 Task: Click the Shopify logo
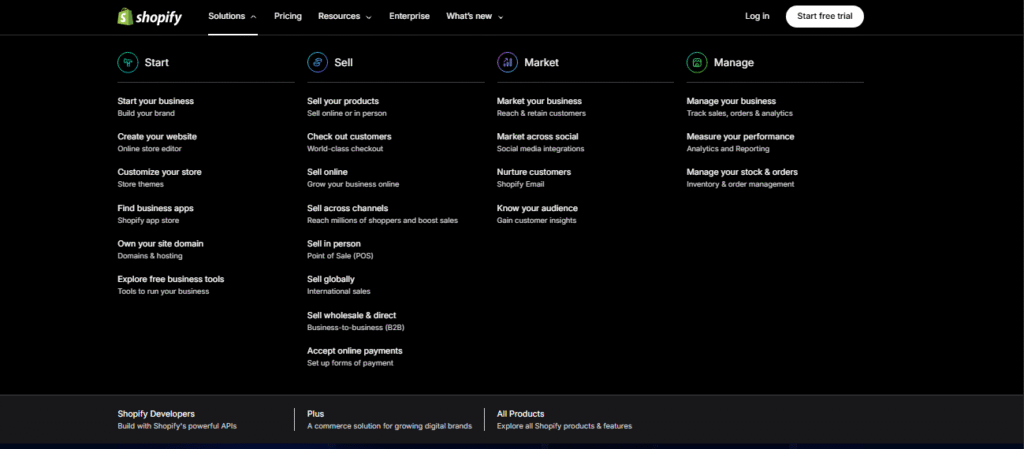150,17
